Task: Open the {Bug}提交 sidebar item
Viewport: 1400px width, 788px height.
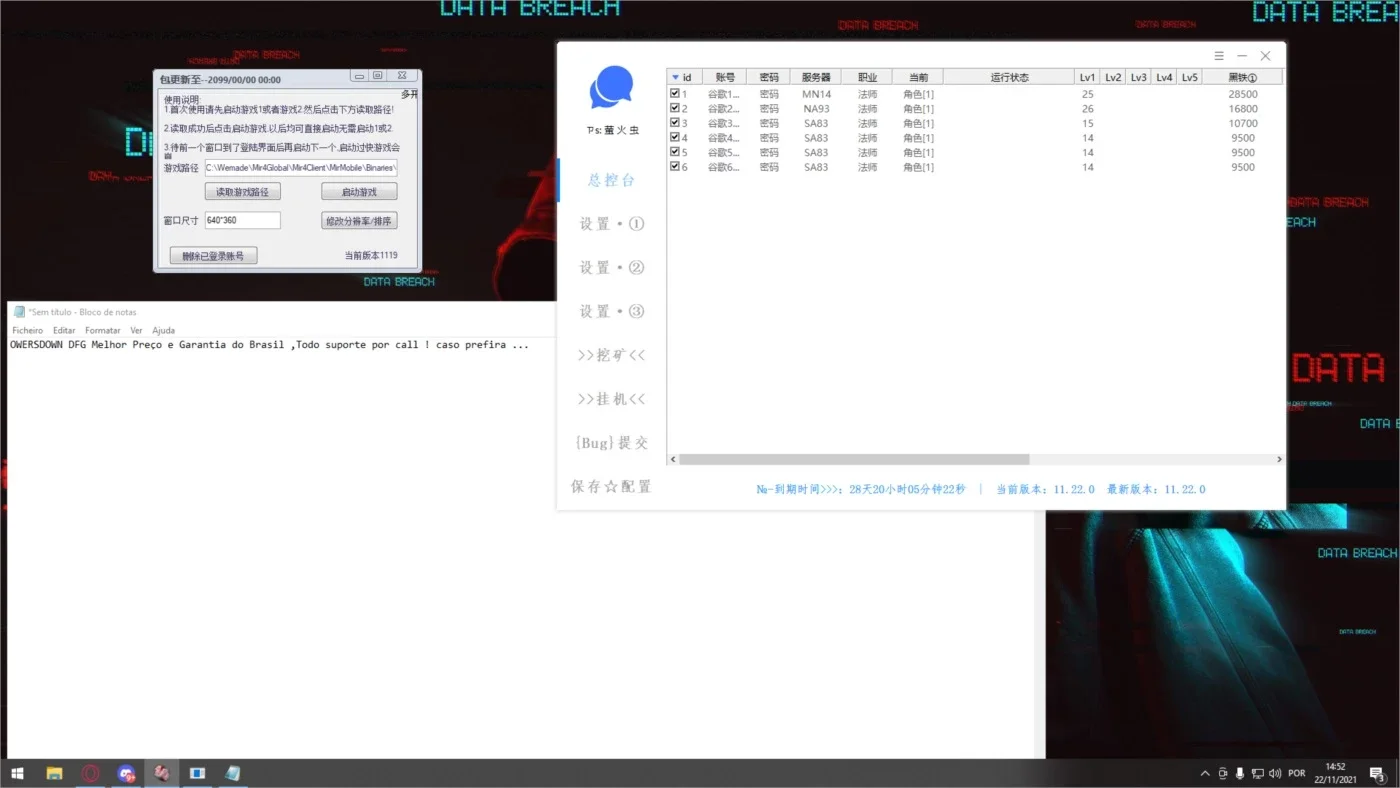Action: click(x=611, y=443)
